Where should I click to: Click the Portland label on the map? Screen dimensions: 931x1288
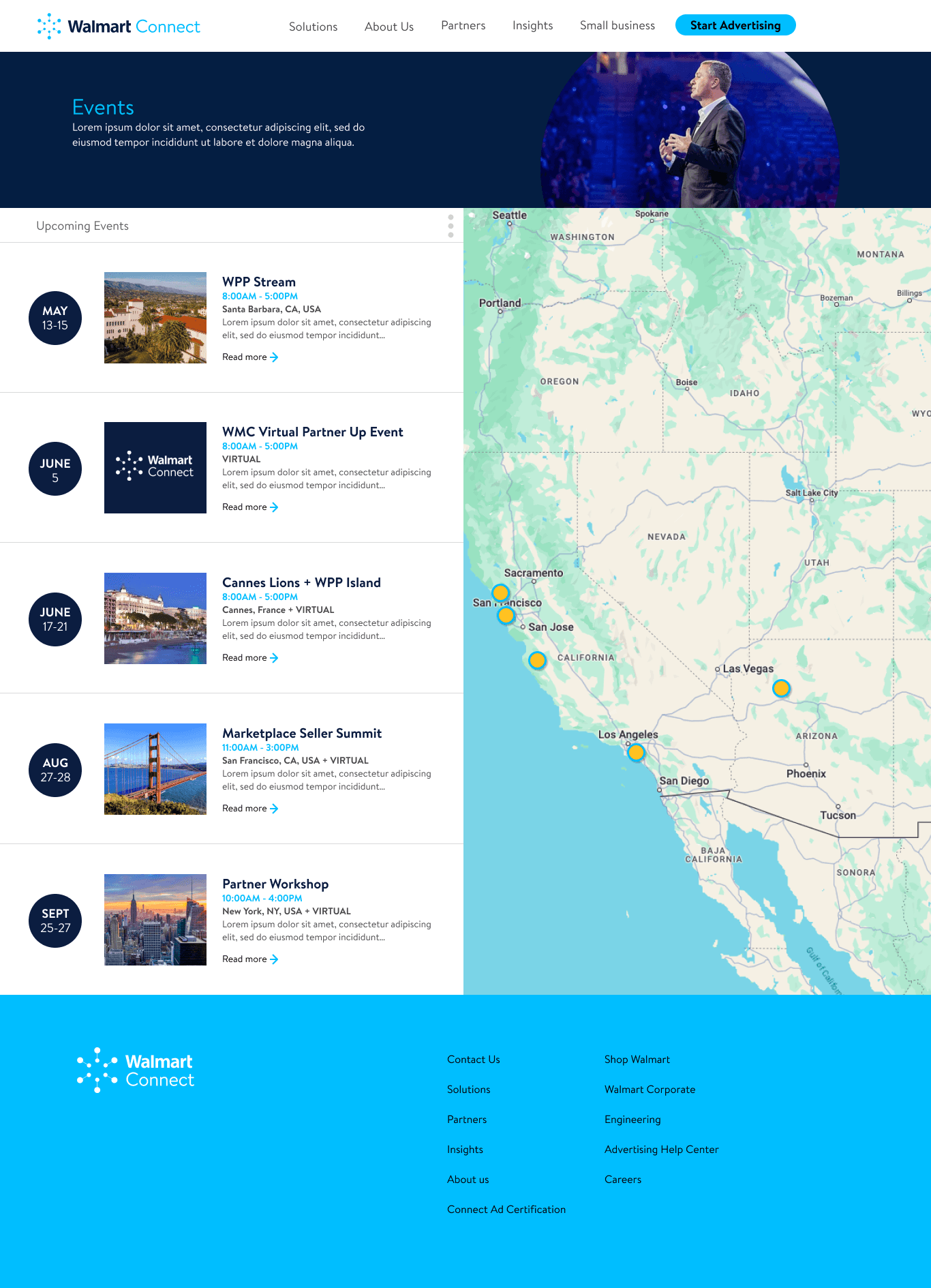click(500, 303)
